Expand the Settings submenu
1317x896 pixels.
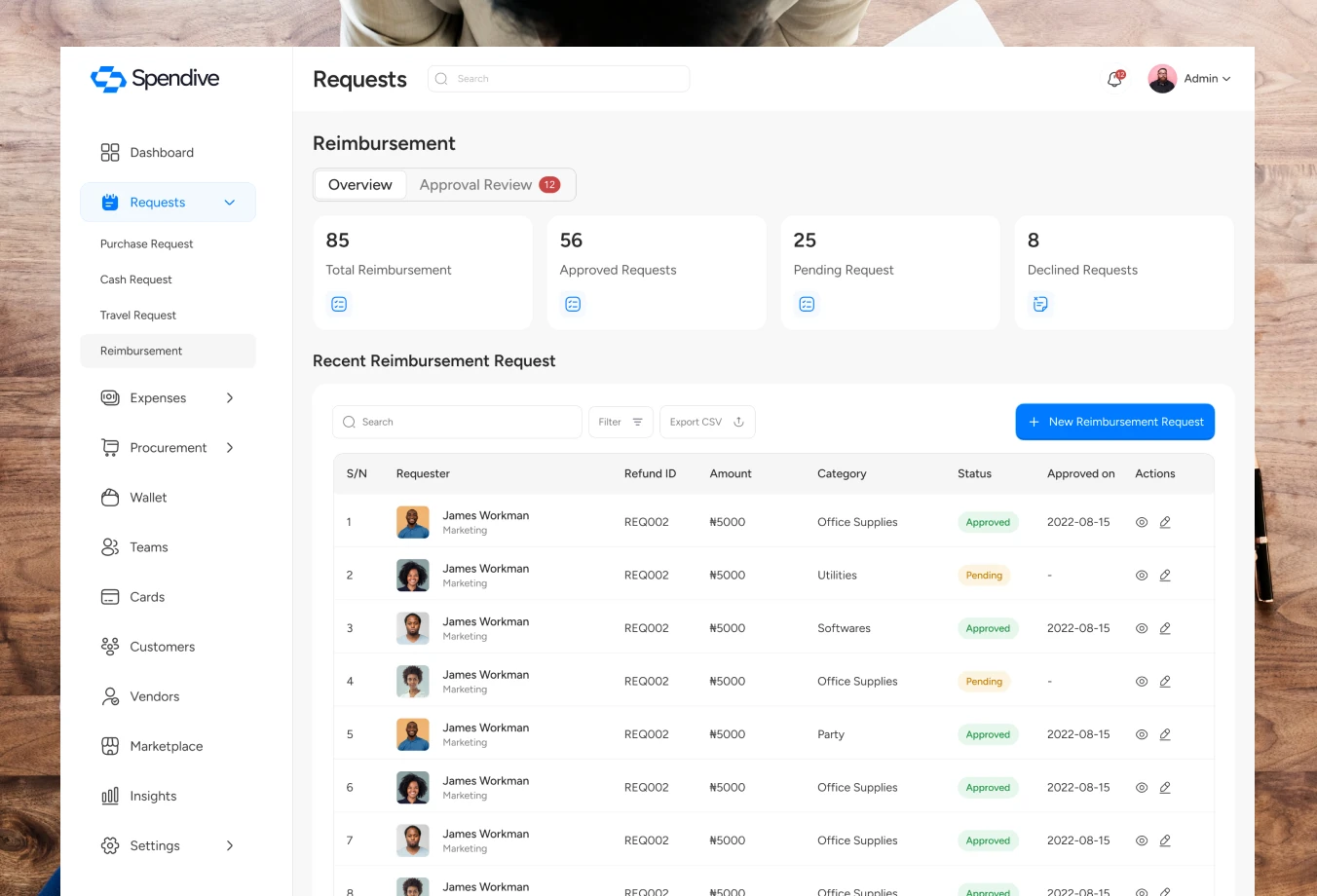(x=230, y=845)
